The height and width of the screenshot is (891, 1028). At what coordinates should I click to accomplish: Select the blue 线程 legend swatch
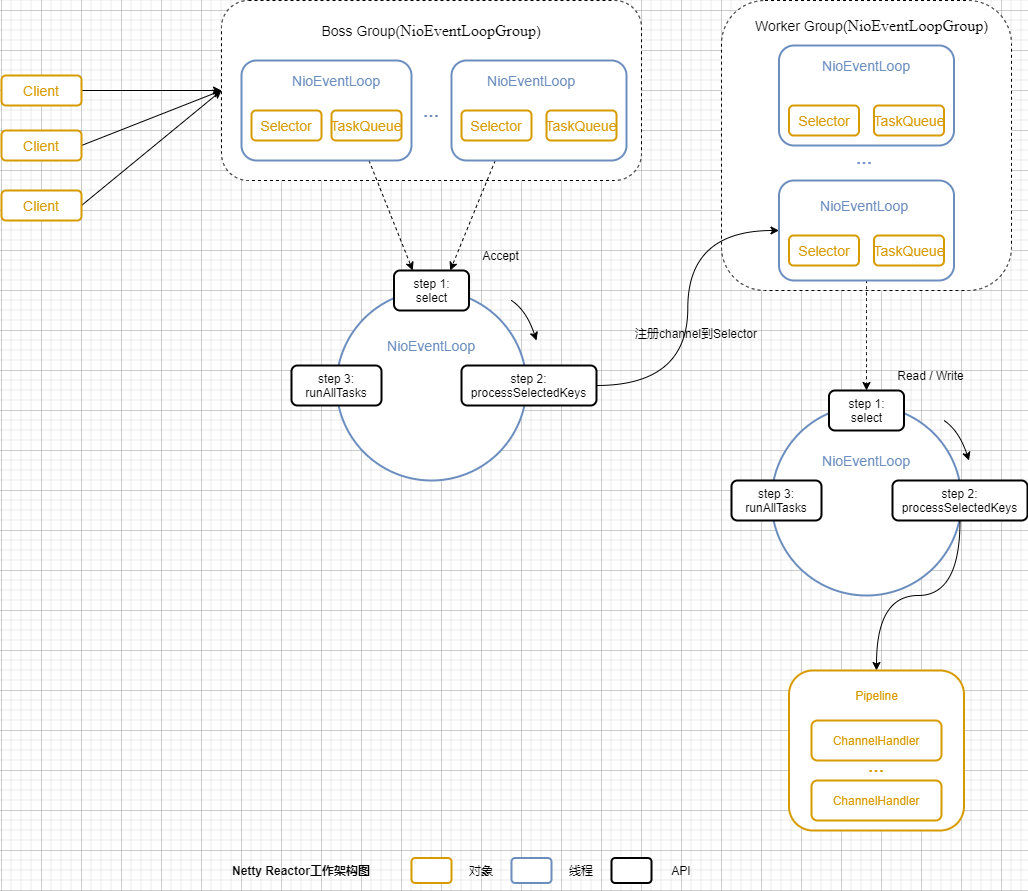pyautogui.click(x=531, y=871)
